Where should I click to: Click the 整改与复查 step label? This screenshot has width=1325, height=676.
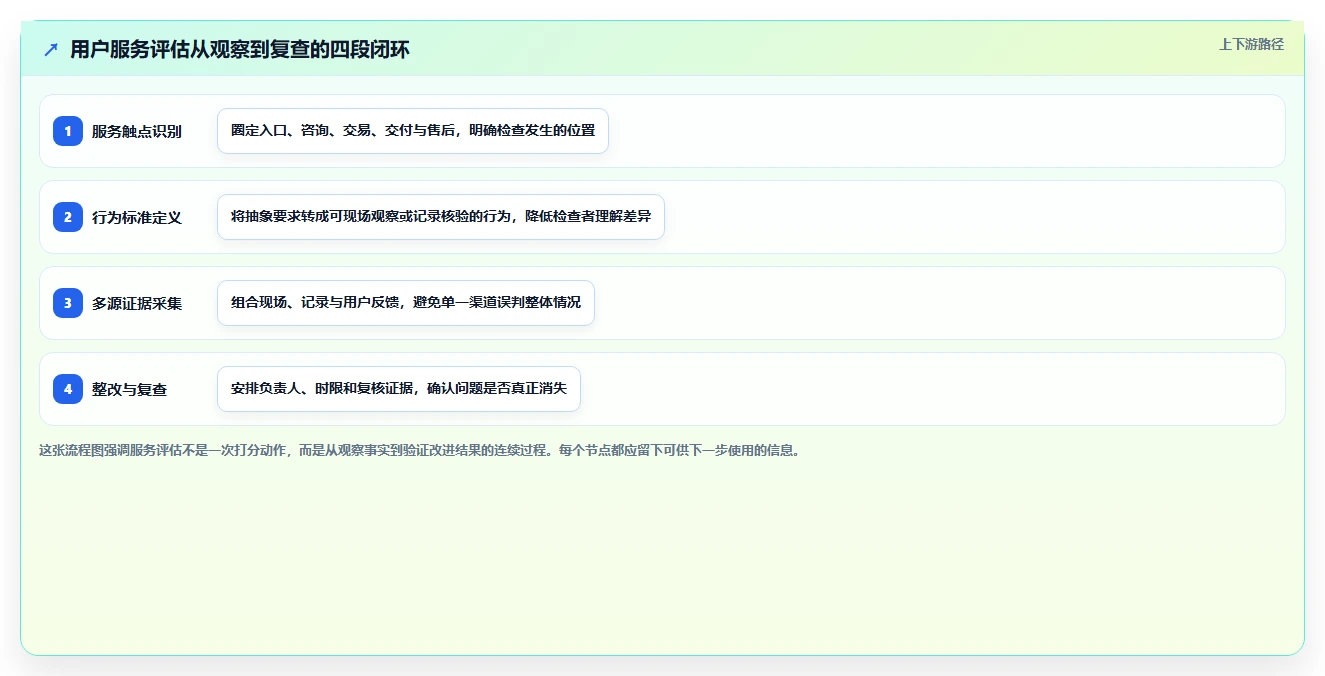pyautogui.click(x=129, y=389)
